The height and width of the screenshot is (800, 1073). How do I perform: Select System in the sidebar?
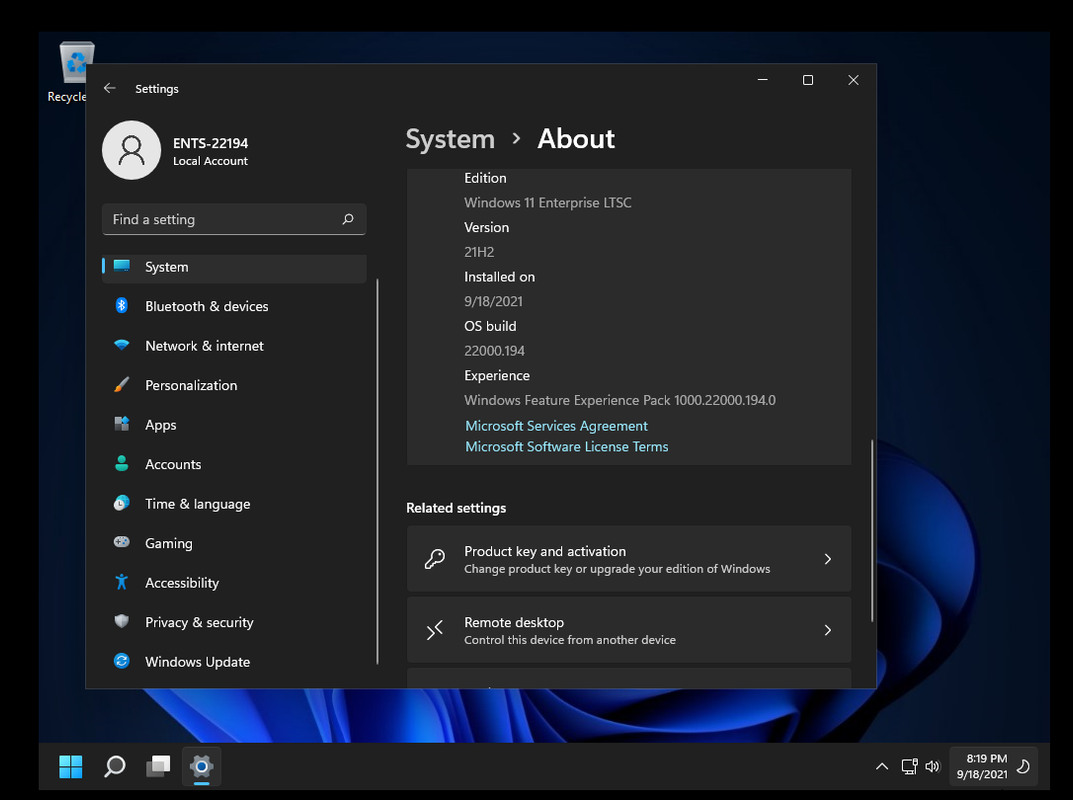(x=166, y=267)
